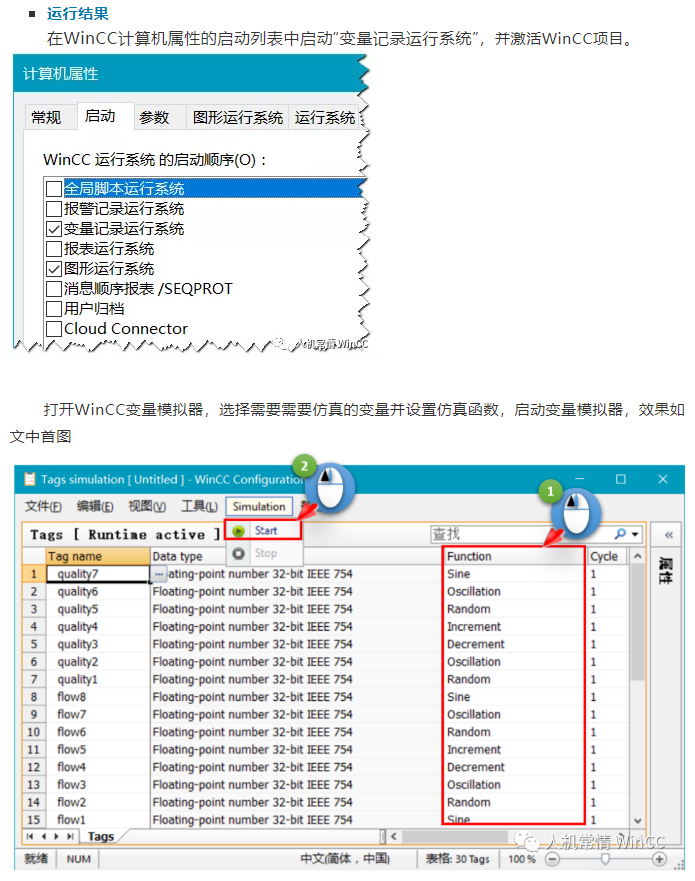Click the zoom slider in status bar

click(x=605, y=859)
